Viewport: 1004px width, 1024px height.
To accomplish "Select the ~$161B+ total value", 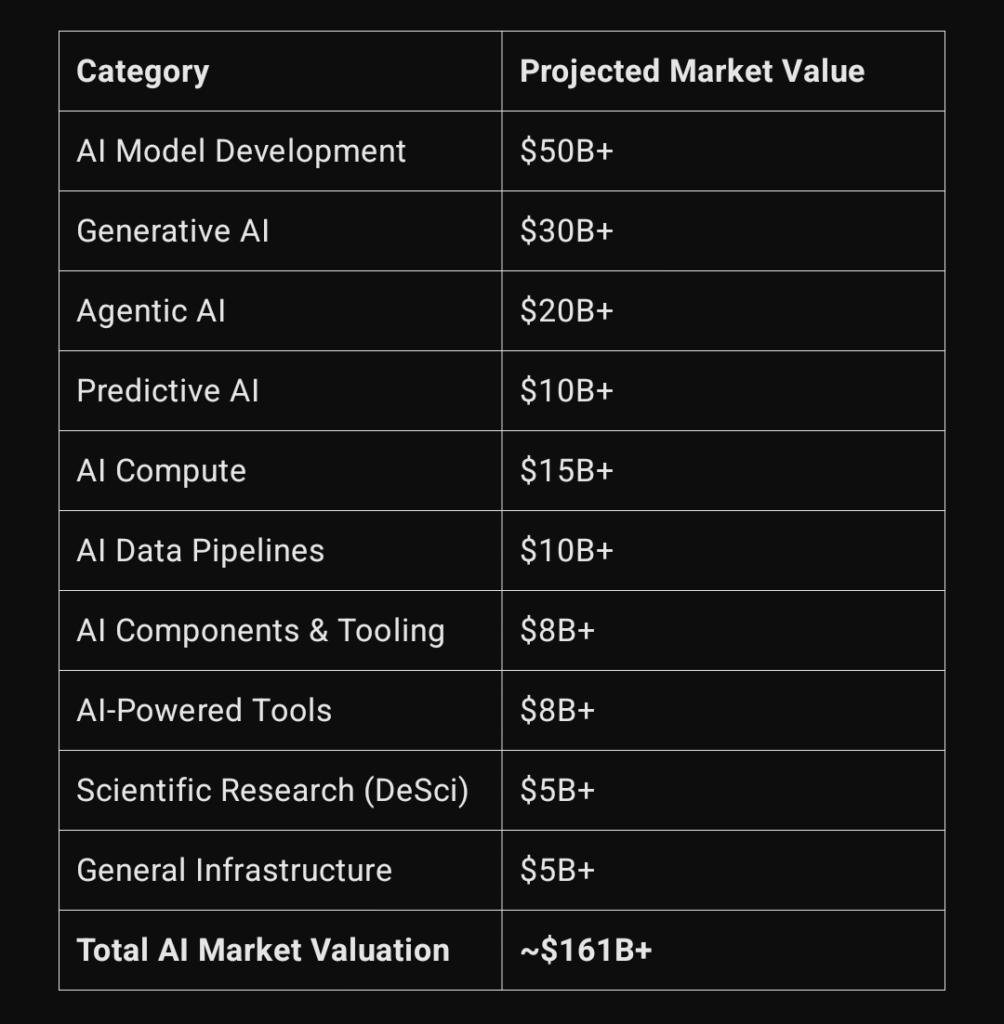I will pyautogui.click(x=586, y=950).
